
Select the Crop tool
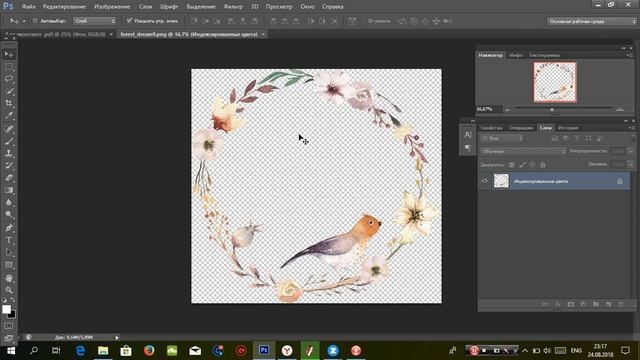click(x=9, y=103)
